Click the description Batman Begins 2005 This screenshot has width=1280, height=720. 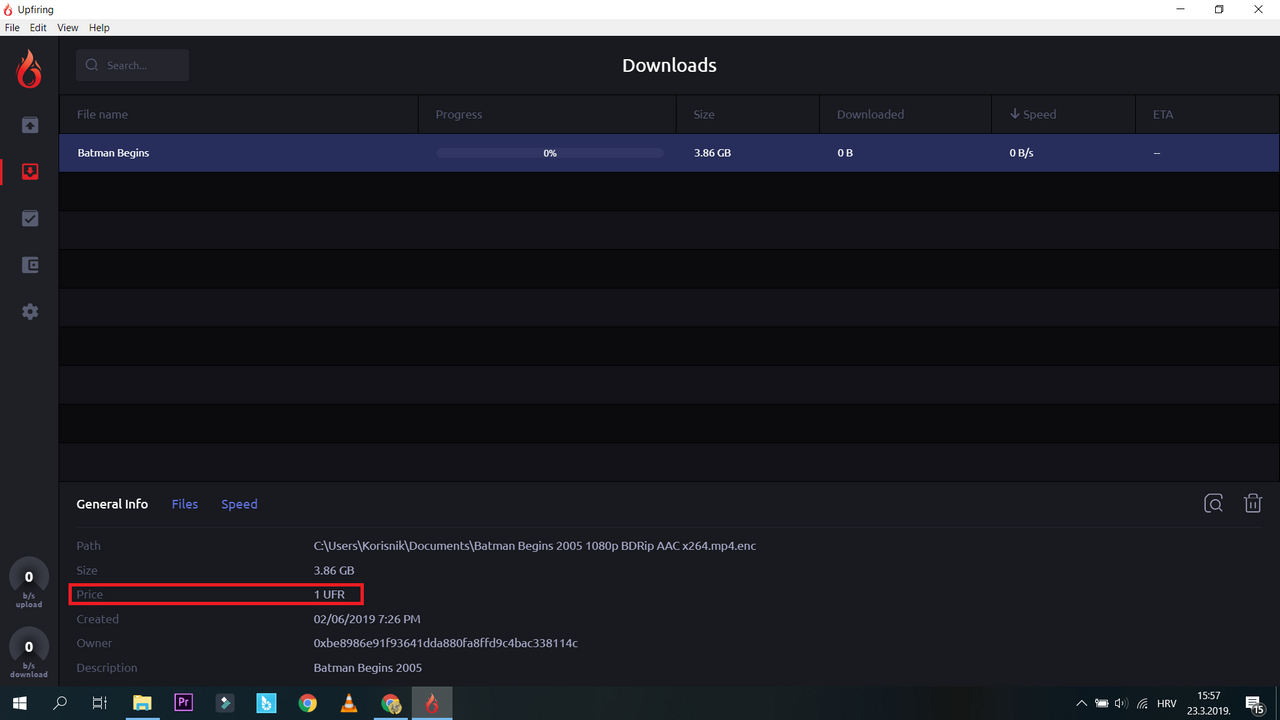tap(368, 667)
